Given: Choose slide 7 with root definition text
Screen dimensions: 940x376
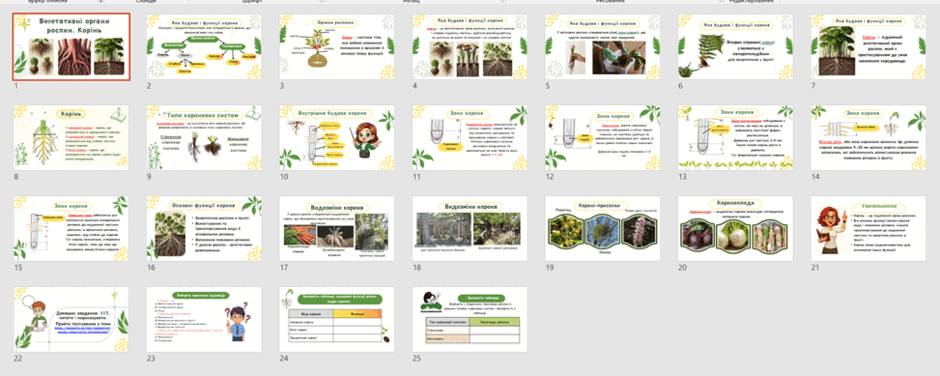Looking at the screenshot, I should point(868,47).
